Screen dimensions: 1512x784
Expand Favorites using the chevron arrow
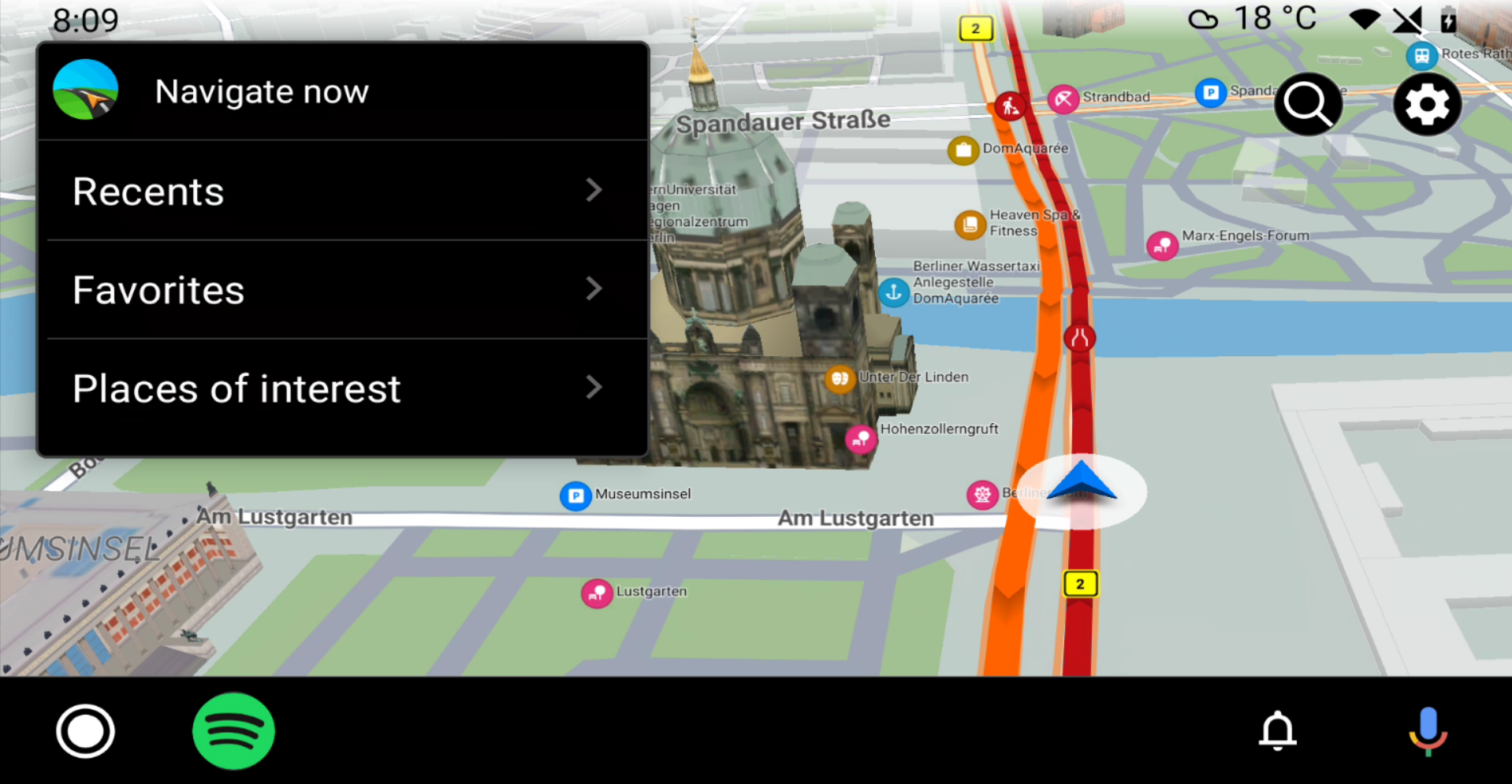594,289
